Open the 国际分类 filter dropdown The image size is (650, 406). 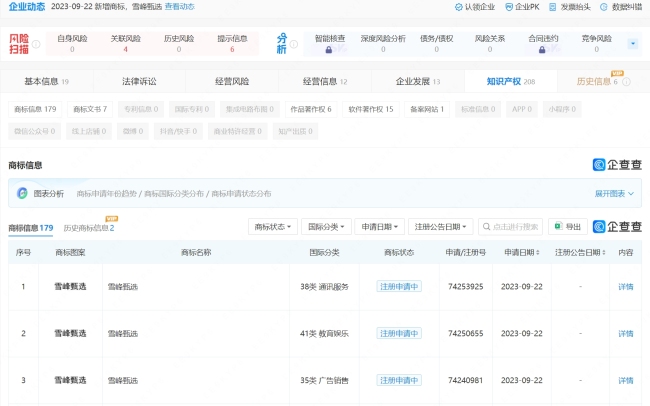coord(328,227)
